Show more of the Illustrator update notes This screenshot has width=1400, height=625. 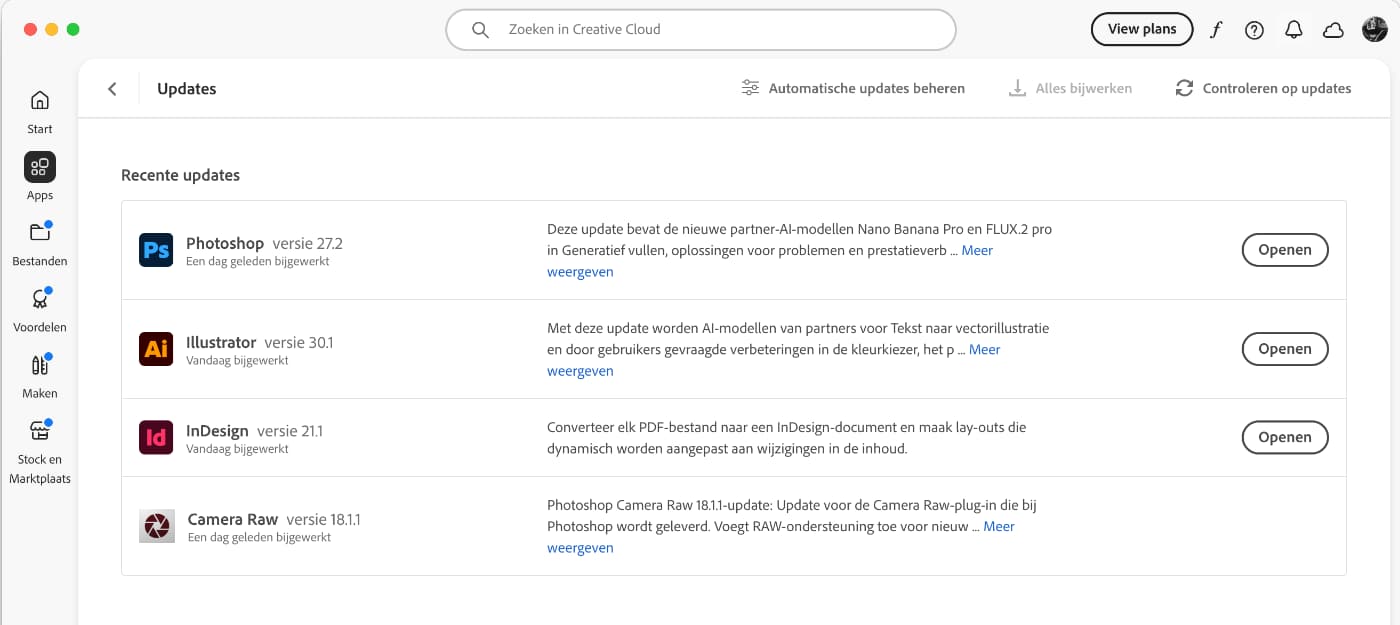click(580, 370)
